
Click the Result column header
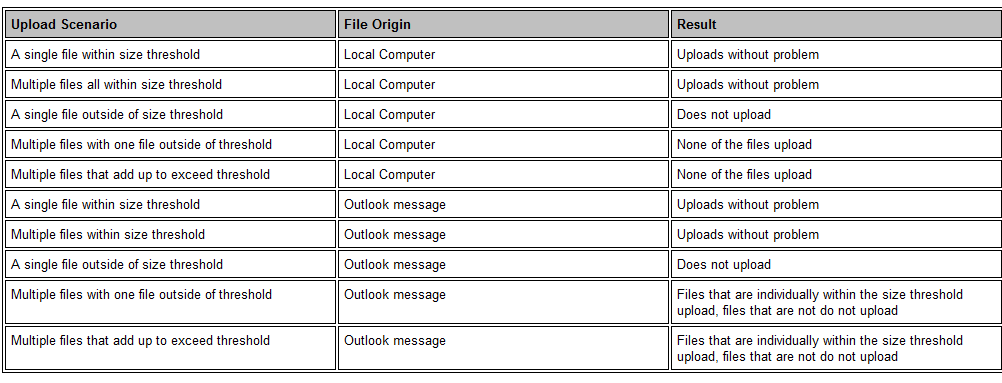coord(836,24)
